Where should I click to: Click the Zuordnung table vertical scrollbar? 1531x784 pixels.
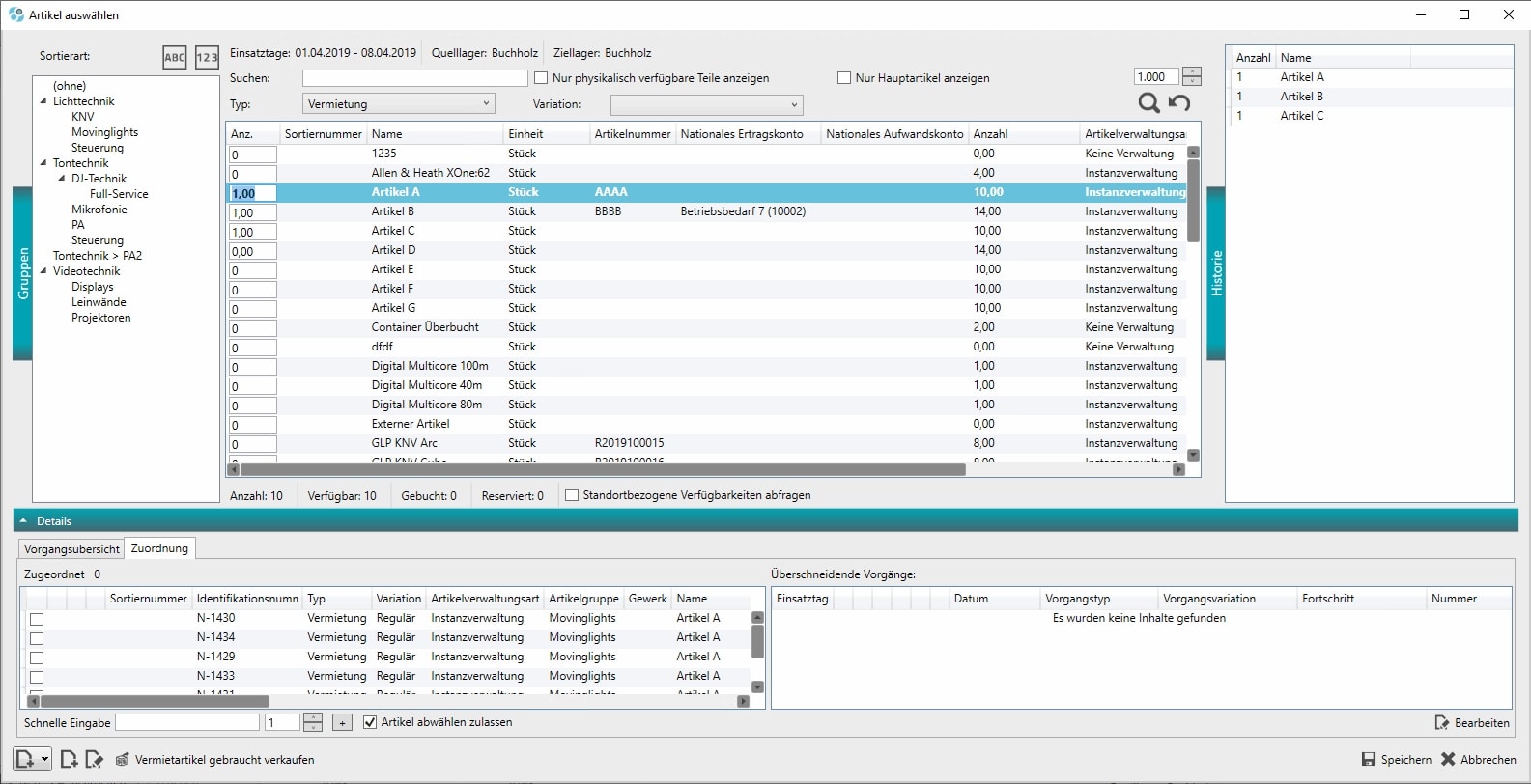[757, 641]
